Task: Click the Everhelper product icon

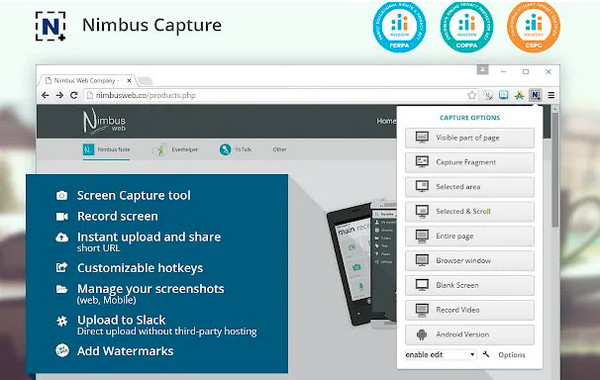Action: [x=160, y=150]
